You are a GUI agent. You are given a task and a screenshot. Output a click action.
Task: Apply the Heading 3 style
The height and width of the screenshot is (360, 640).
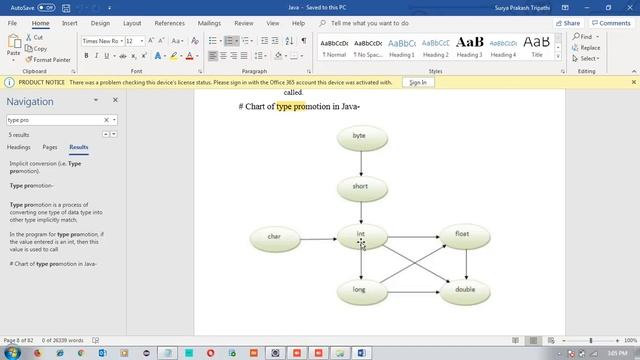469,48
